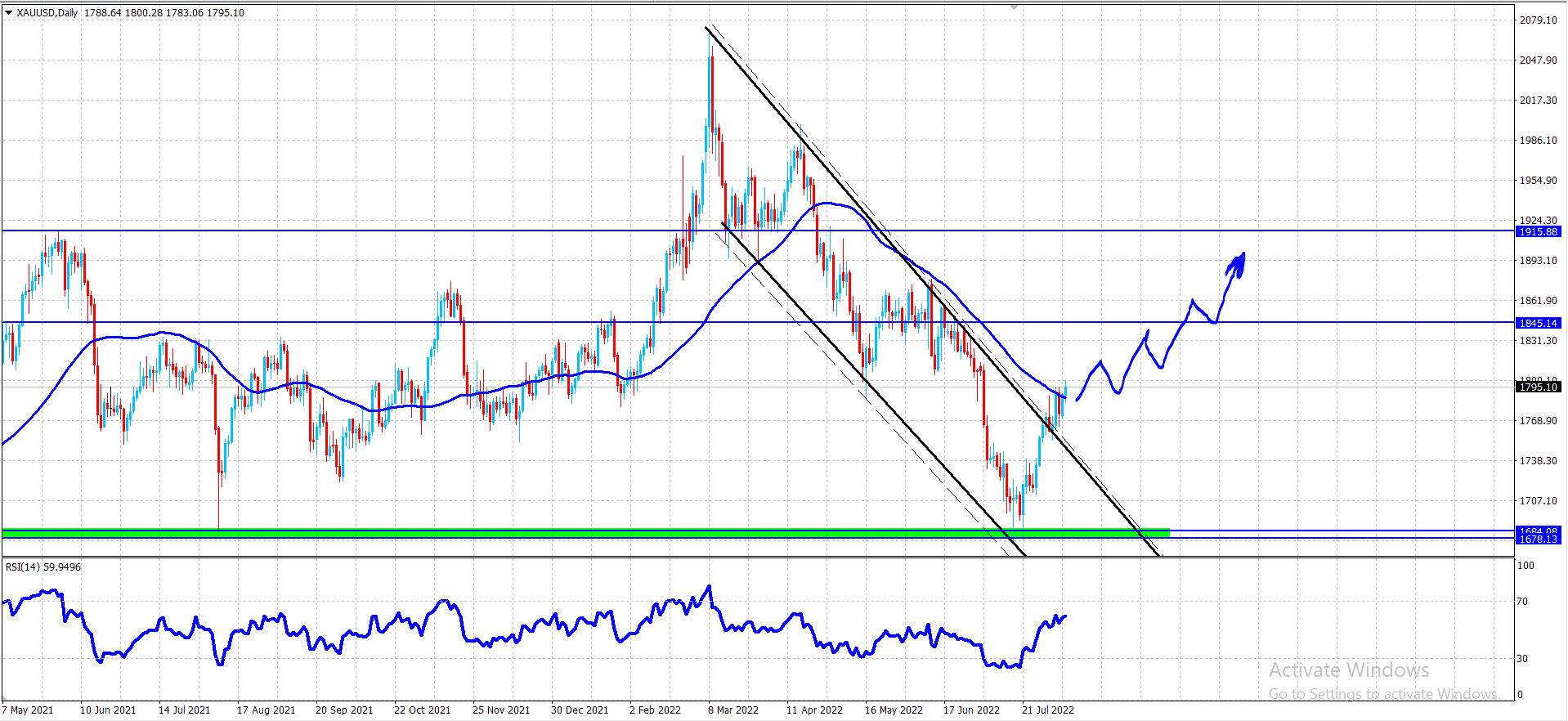Click the XAUUSD,Daily chart title text

[x=47, y=12]
